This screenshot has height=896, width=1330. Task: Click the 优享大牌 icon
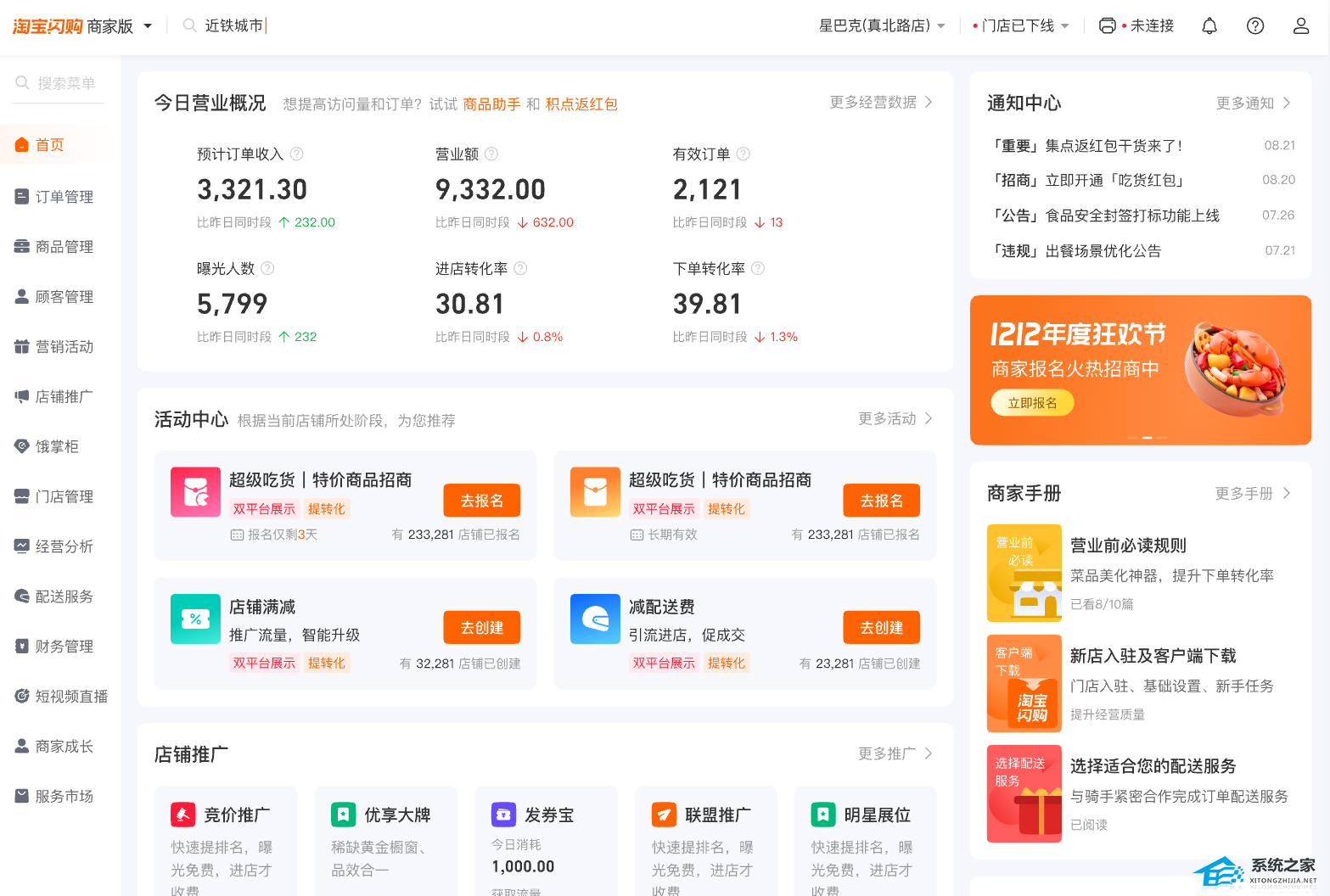point(343,815)
